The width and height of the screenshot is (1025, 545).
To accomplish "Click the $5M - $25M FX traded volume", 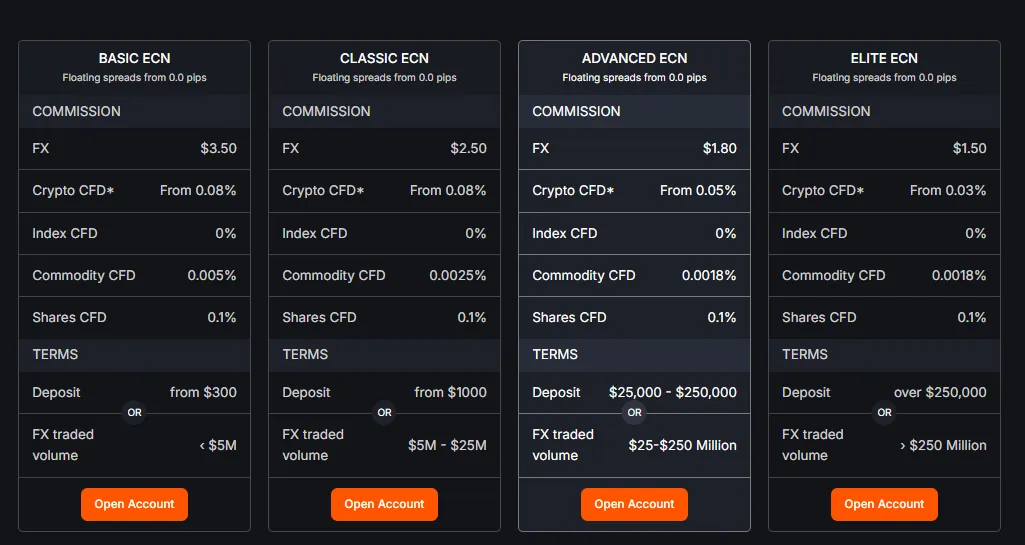I will pos(447,445).
